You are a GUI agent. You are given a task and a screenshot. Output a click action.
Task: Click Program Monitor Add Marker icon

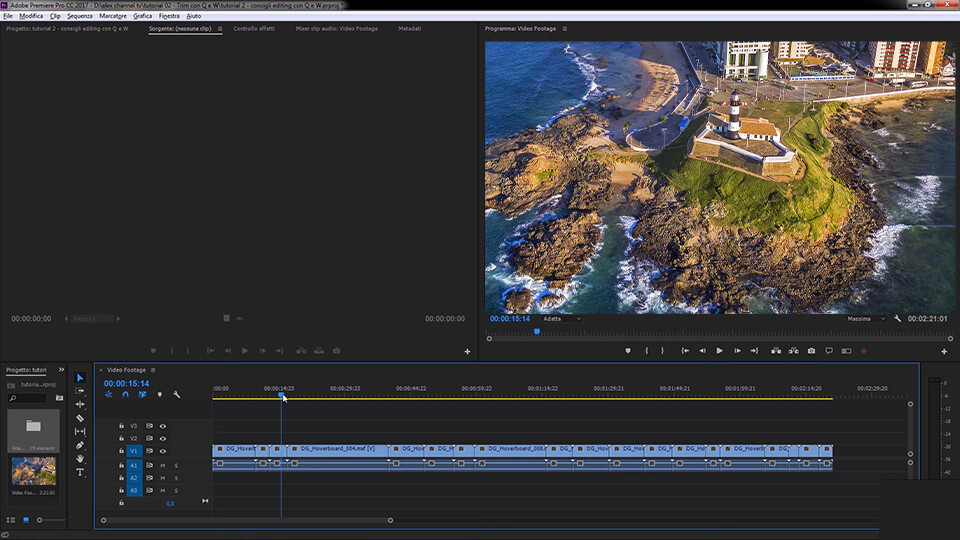[x=628, y=351]
